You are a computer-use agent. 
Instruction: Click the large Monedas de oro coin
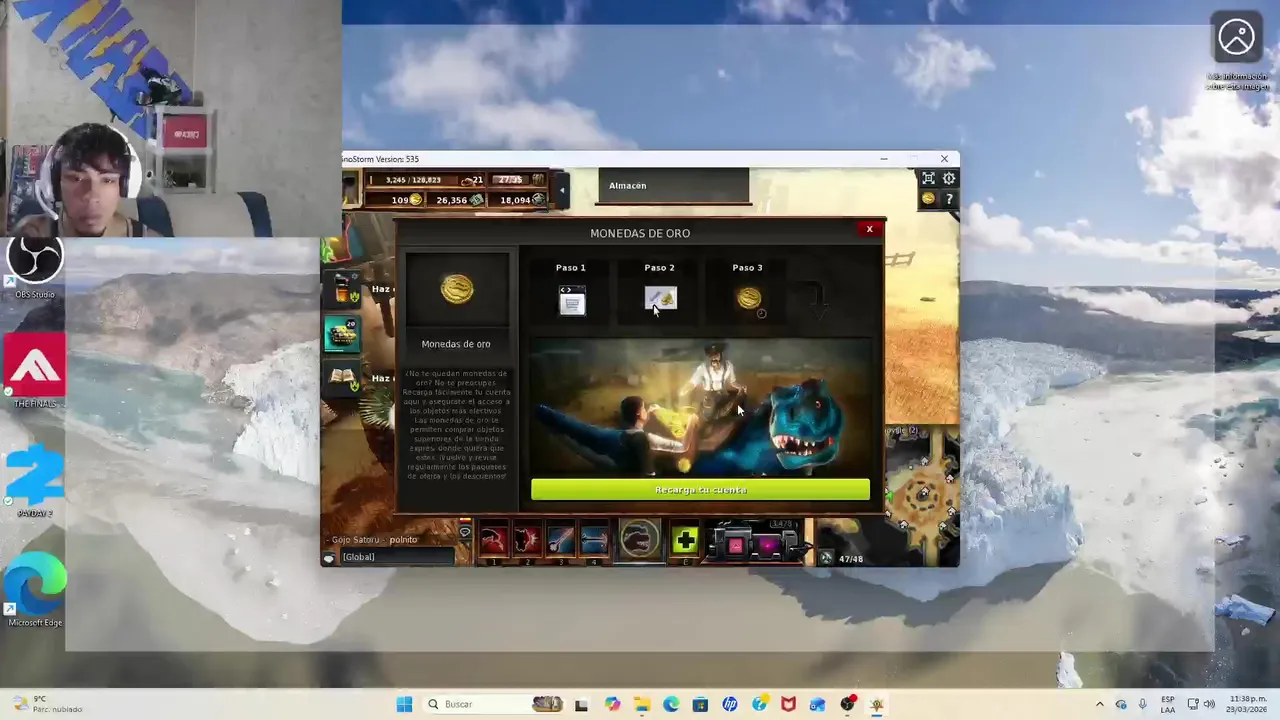457,289
